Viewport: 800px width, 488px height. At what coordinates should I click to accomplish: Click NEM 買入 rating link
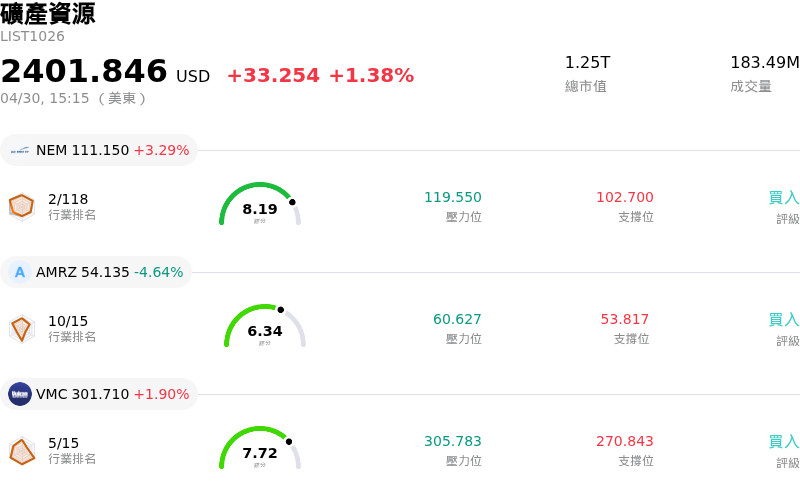pos(783,198)
